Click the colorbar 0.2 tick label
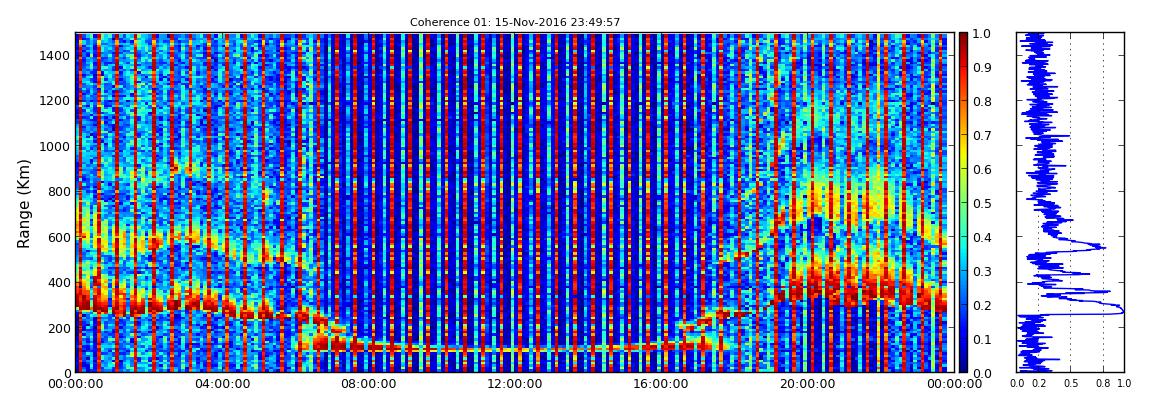This screenshot has width=1150, height=407. (981, 305)
